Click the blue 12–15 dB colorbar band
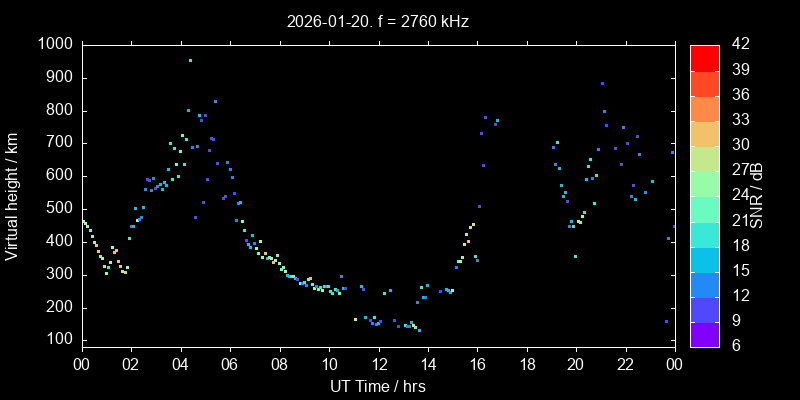The width and height of the screenshot is (800, 400). click(705, 284)
